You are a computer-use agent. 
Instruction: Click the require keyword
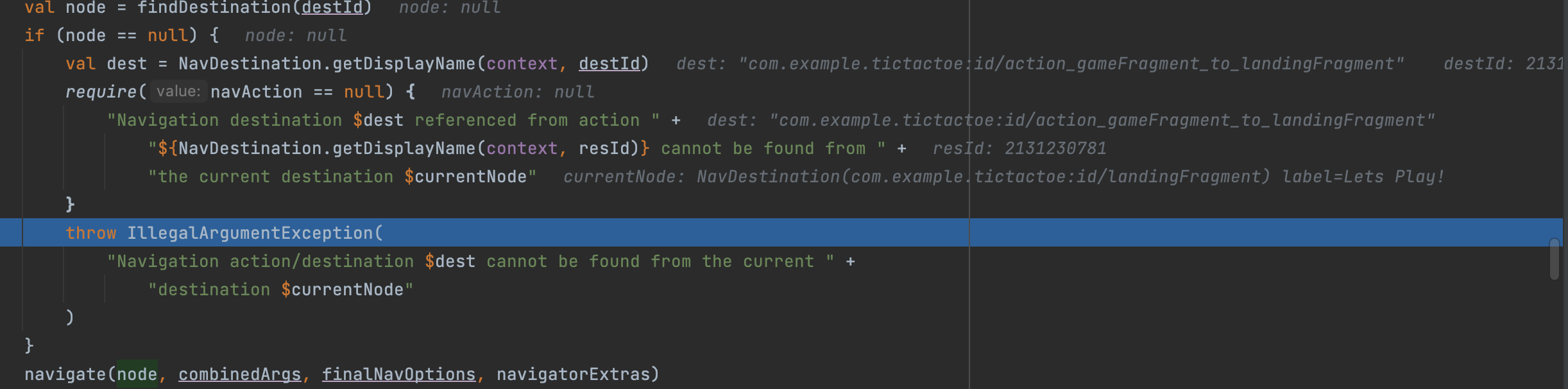(x=101, y=92)
